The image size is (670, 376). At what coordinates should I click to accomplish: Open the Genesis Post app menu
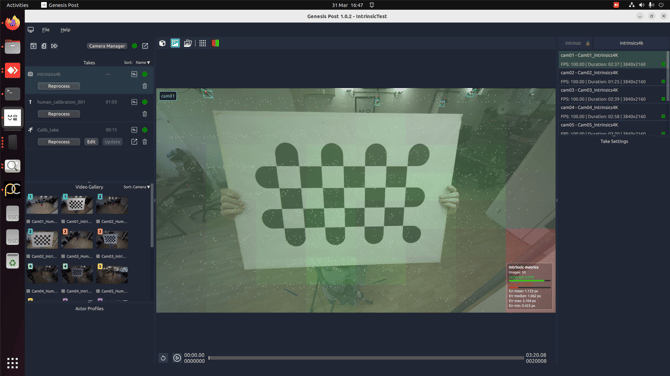pyautogui.click(x=60, y=5)
